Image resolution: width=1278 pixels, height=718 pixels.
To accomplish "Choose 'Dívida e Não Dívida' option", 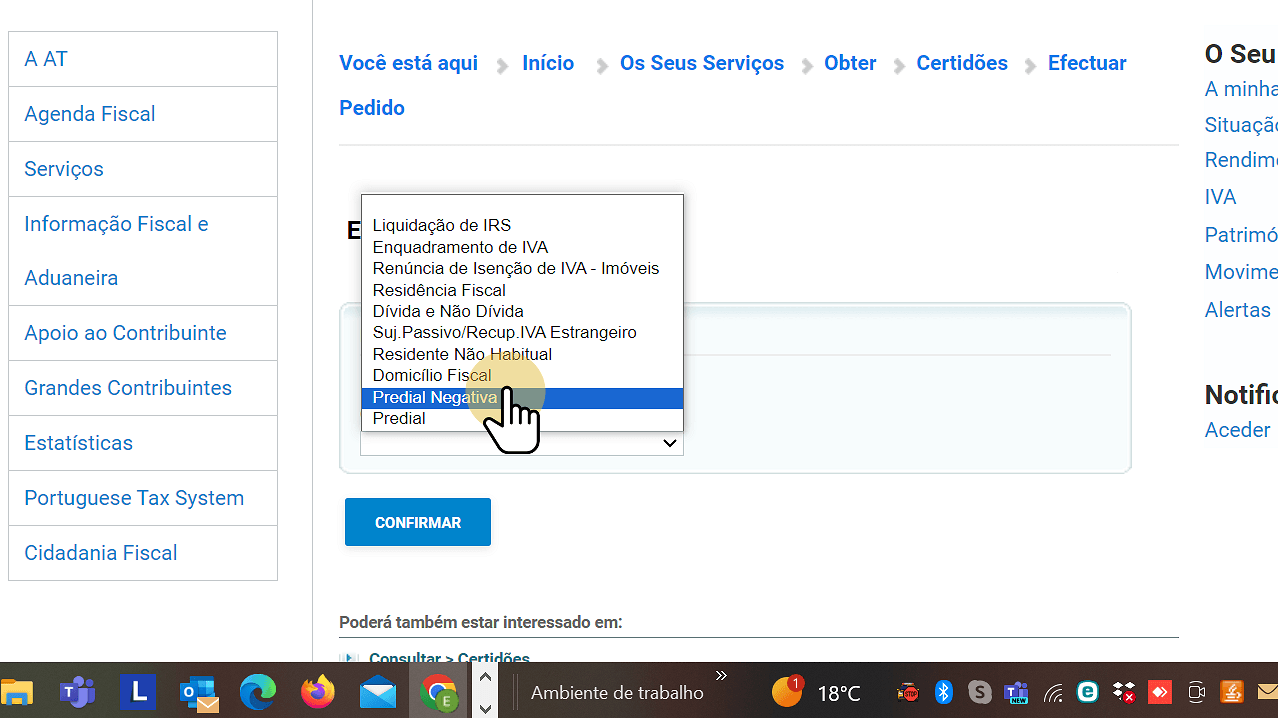I will (x=447, y=311).
